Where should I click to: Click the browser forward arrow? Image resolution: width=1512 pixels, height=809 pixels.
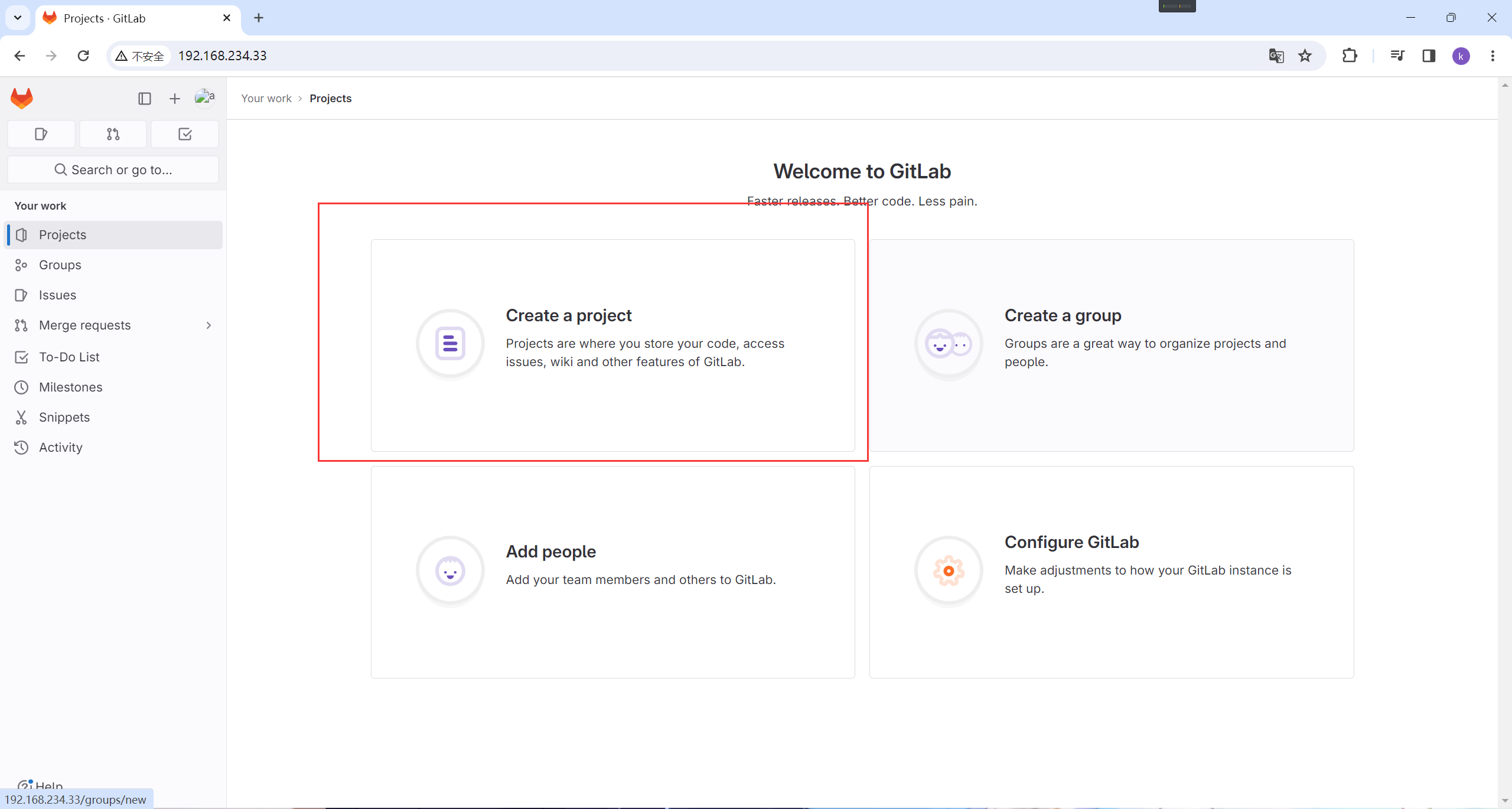[51, 56]
